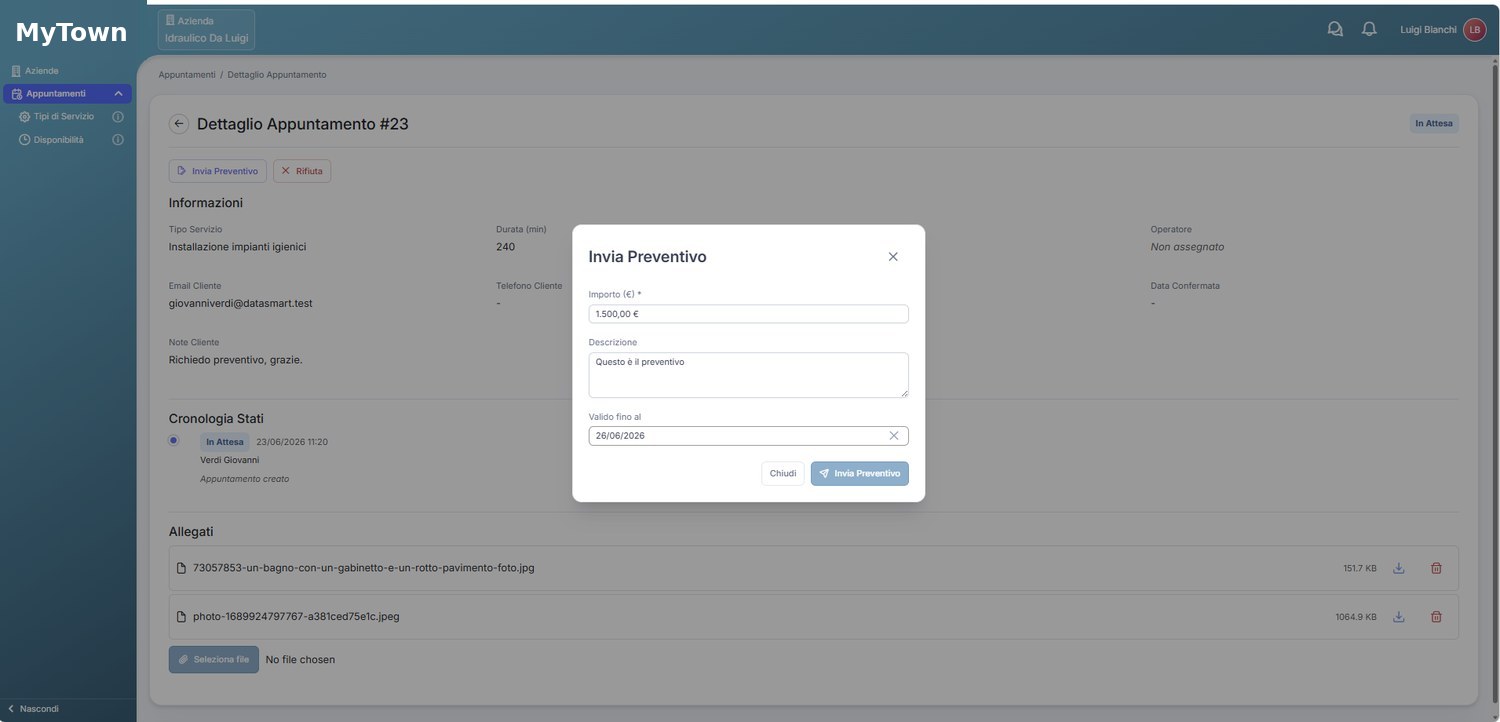Click the Nascondi sidebar toggle
The width and height of the screenshot is (1500, 722).
(x=34, y=709)
